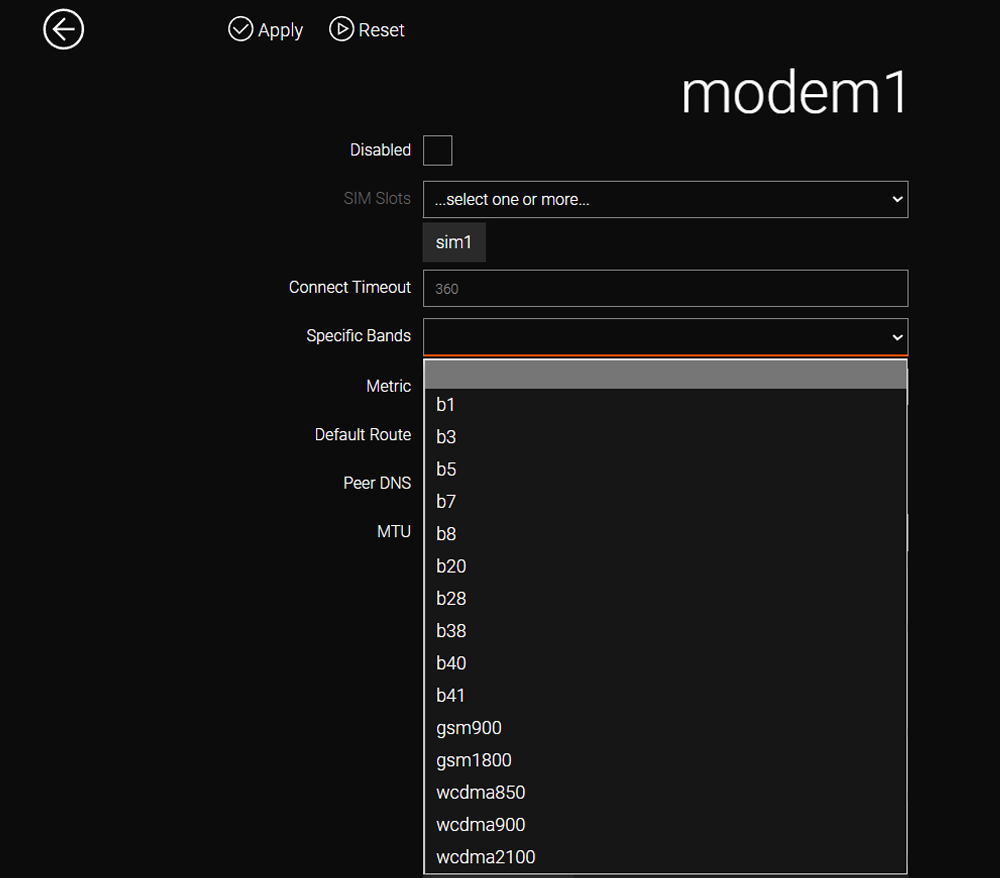1000x878 pixels.
Task: Click the Default Route label
Action: (x=363, y=435)
